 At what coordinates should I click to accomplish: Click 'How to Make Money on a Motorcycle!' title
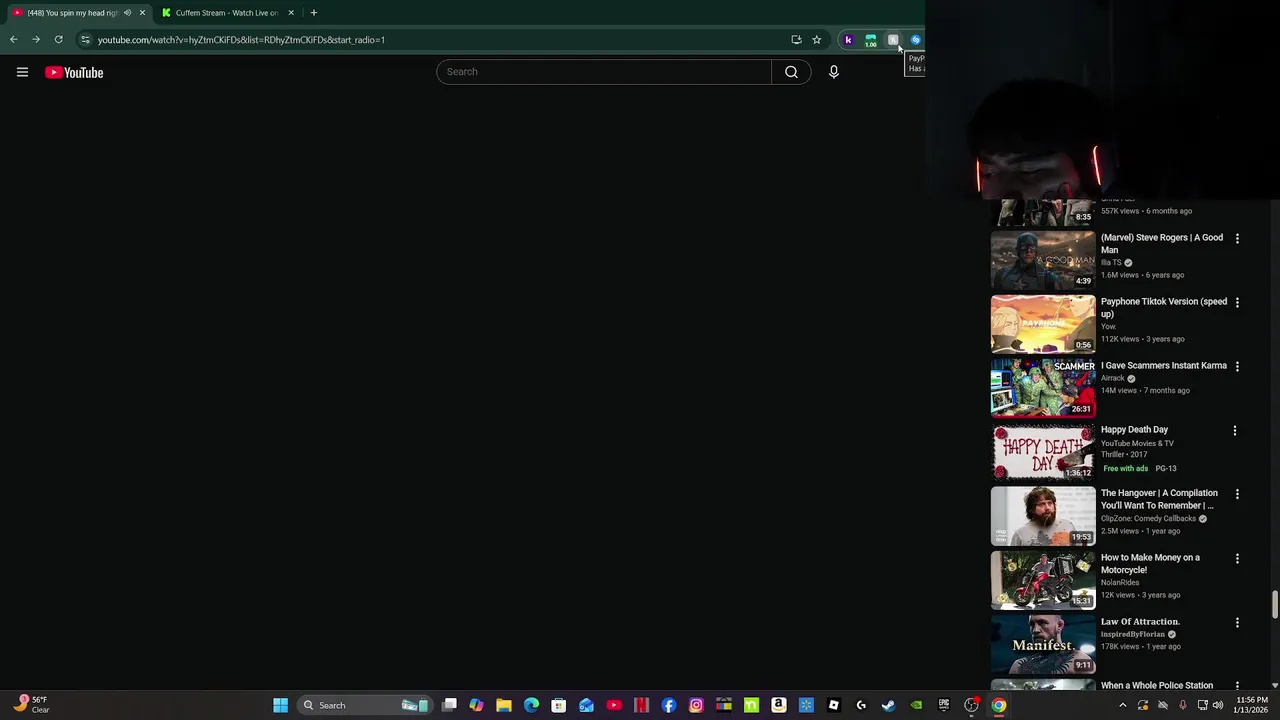tap(1150, 563)
